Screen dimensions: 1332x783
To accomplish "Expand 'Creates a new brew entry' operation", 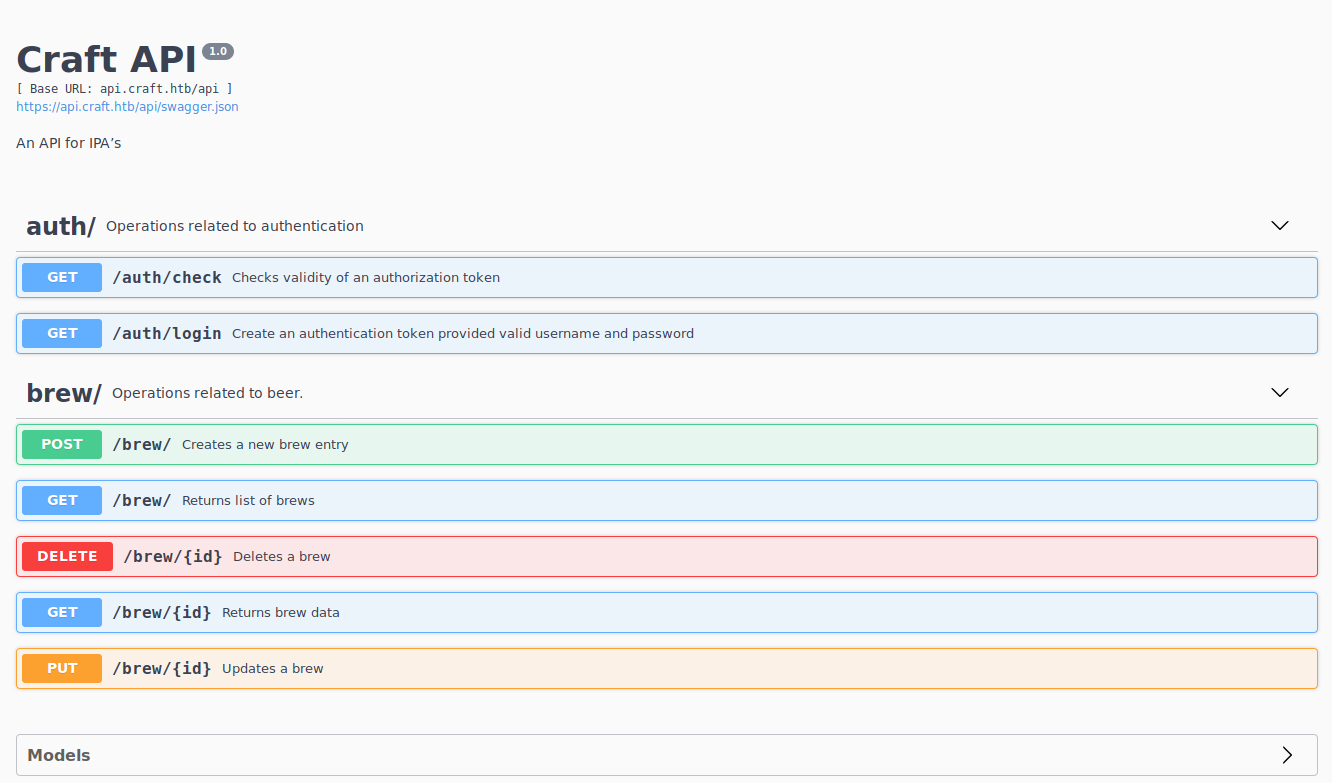I will click(x=265, y=444).
